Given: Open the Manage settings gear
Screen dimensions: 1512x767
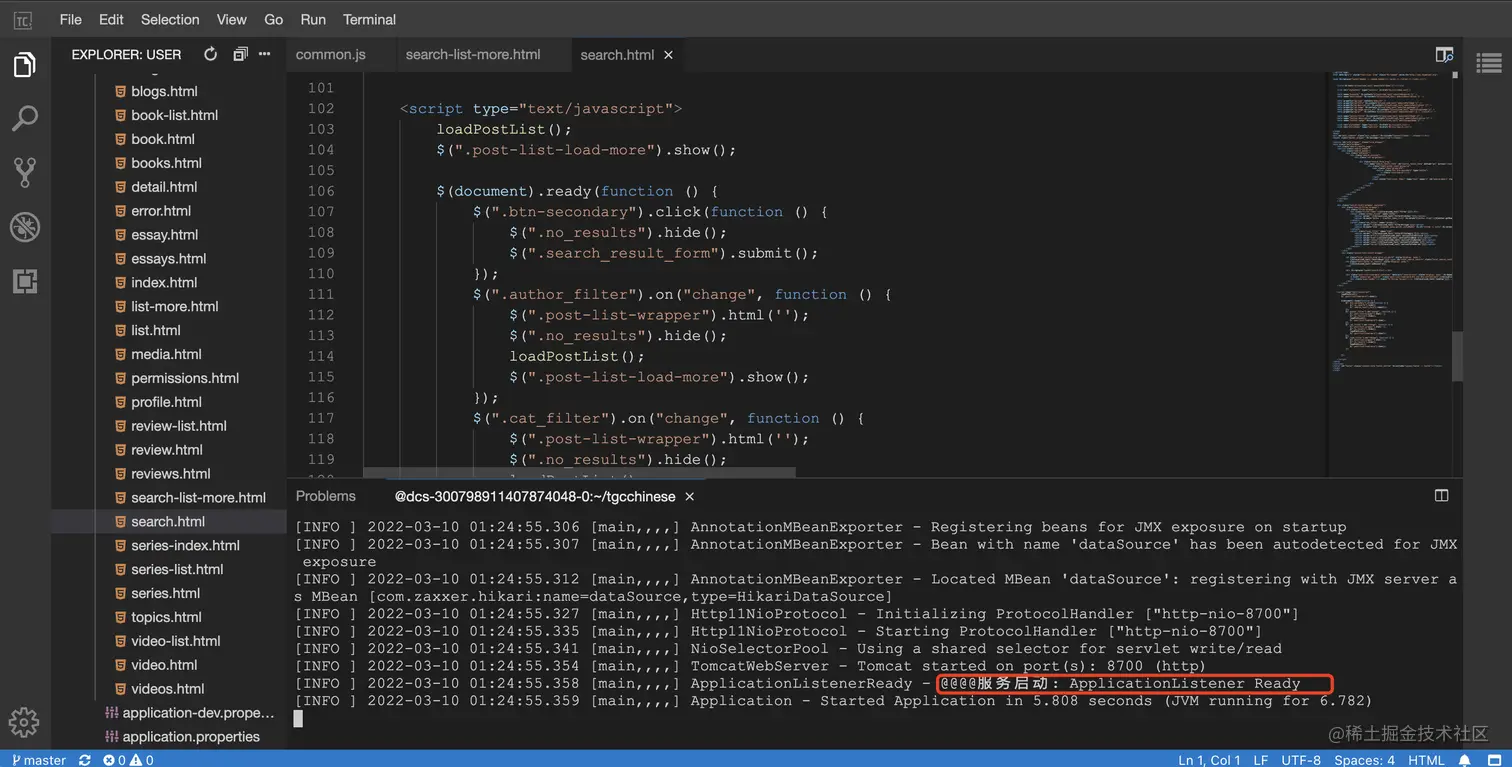Looking at the screenshot, I should pos(24,721).
